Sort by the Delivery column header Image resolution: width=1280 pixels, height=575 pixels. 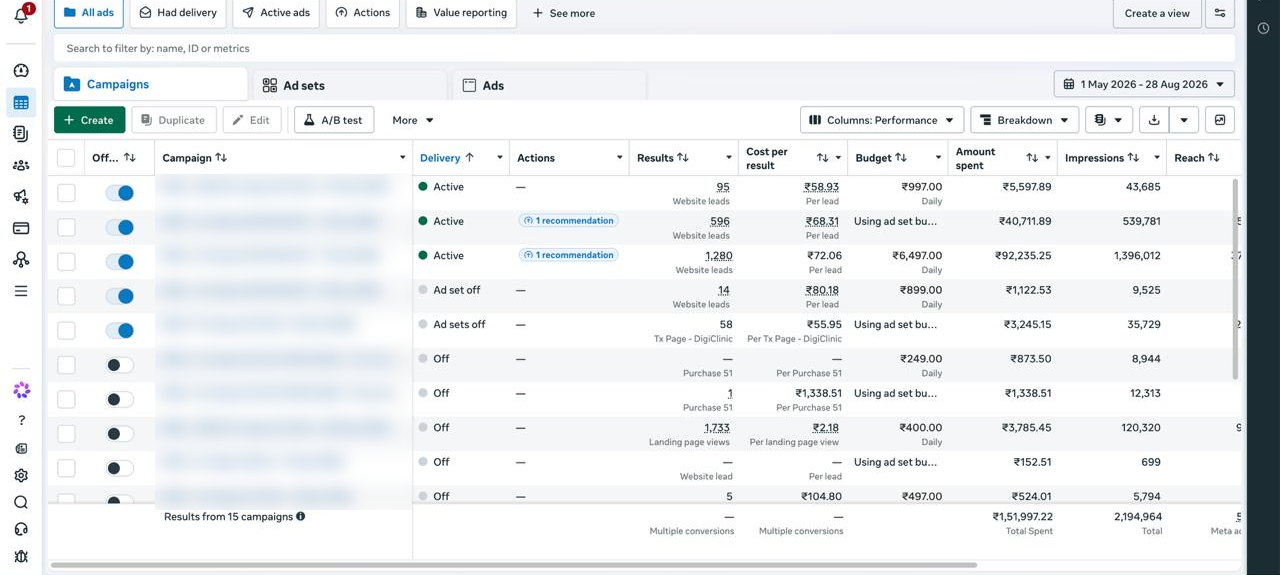447,158
